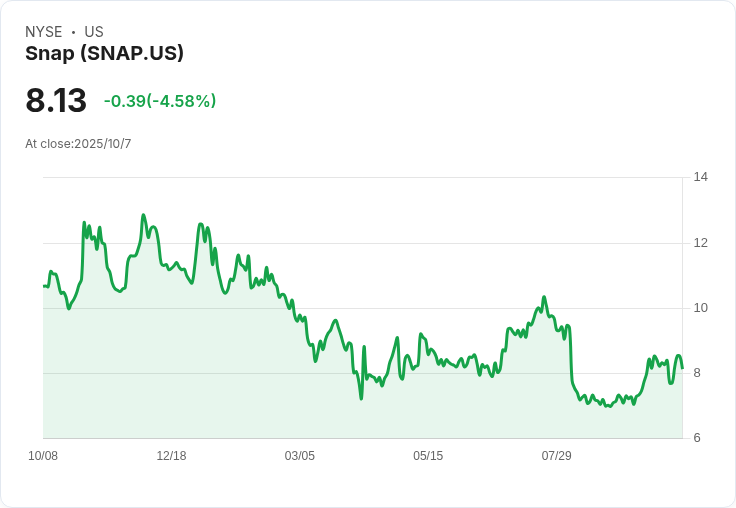Click the leftmost start of the price line
Viewport: 736px width, 508px height.
pos(44,286)
